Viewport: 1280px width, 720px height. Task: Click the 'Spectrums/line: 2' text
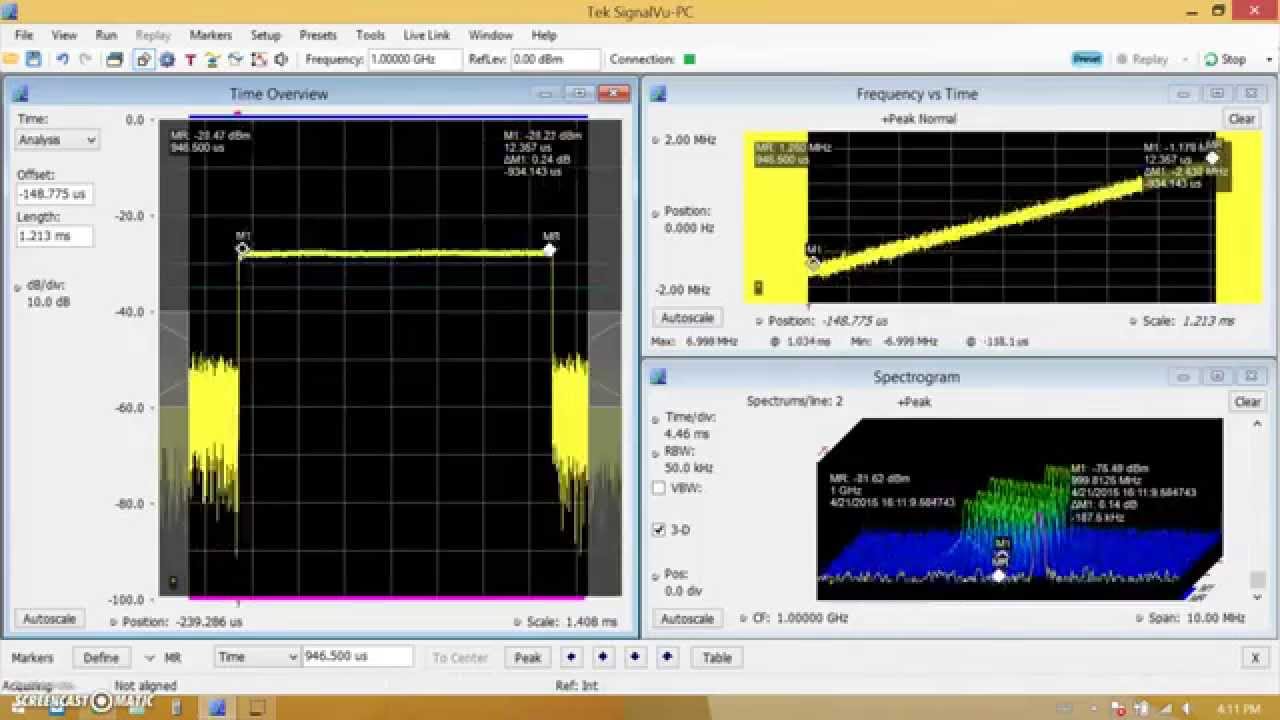(x=795, y=401)
